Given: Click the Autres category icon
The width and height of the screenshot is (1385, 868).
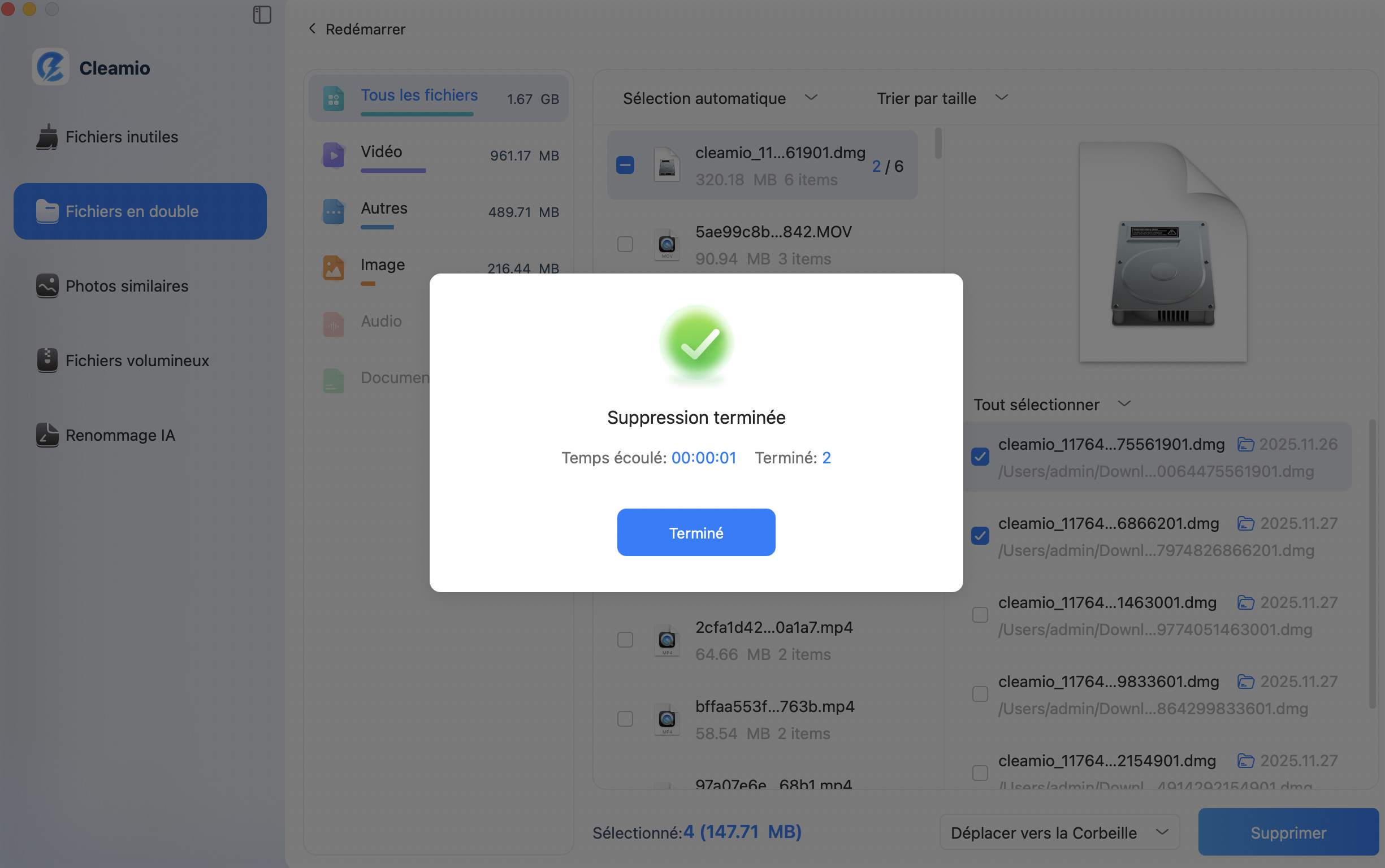Looking at the screenshot, I should (334, 212).
